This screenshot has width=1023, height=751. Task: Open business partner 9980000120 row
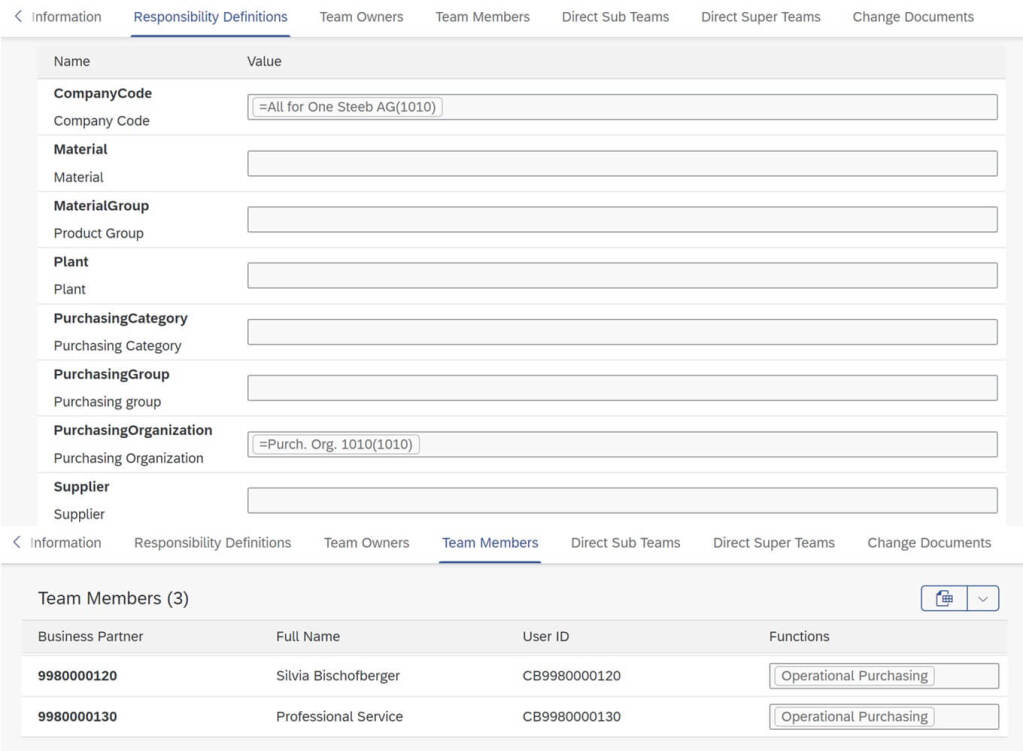[77, 676]
